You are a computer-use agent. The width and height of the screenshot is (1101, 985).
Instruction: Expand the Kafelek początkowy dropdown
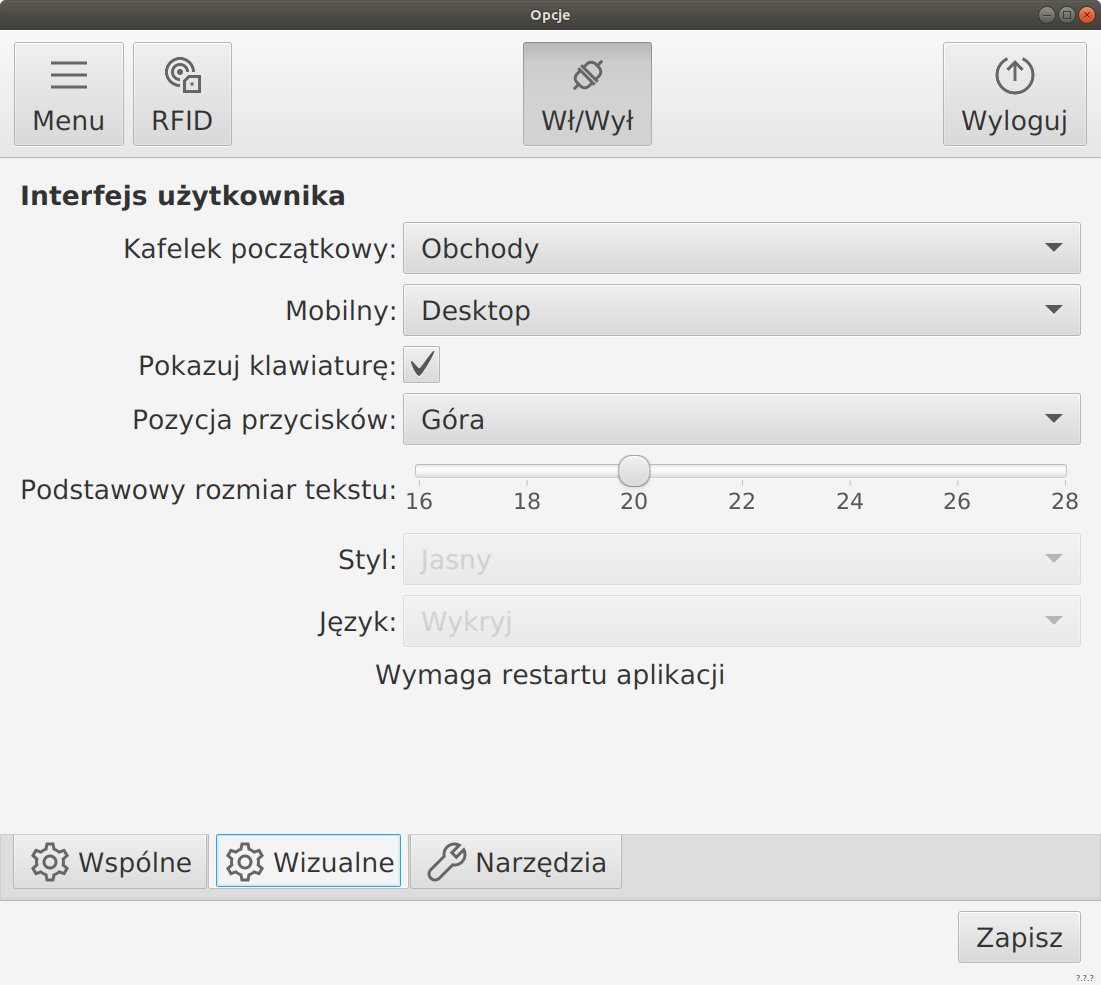pyautogui.click(x=741, y=249)
